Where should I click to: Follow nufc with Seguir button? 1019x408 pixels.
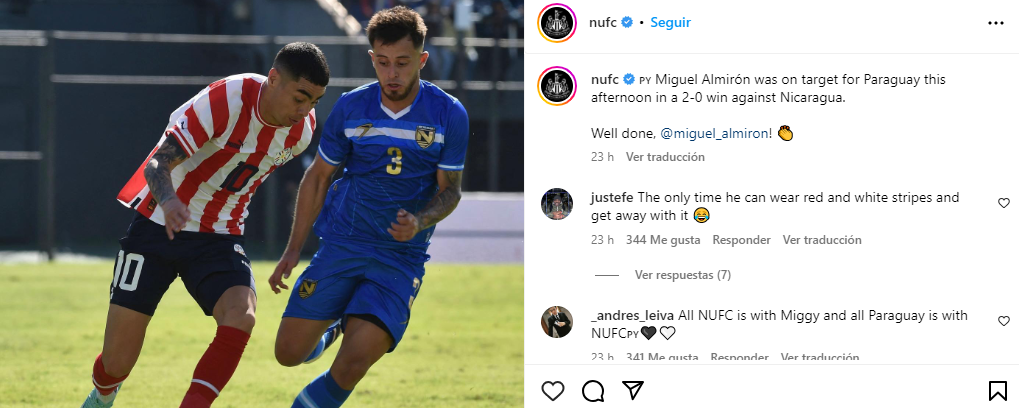670,22
